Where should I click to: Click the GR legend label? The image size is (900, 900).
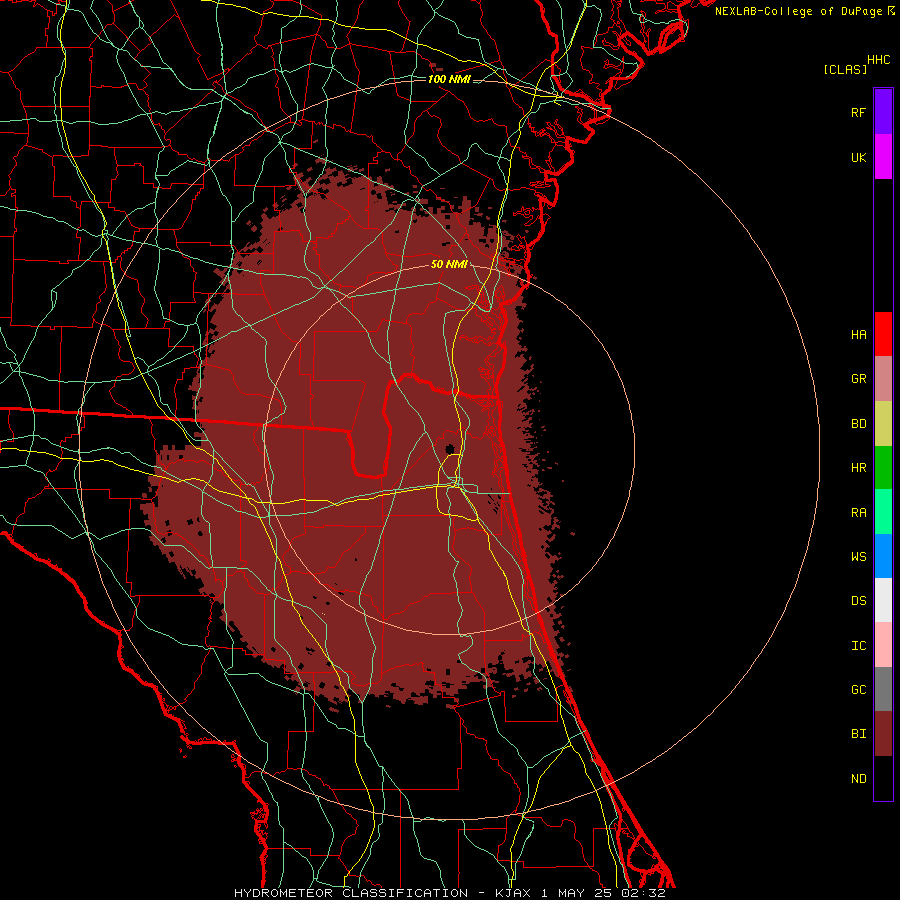(858, 379)
